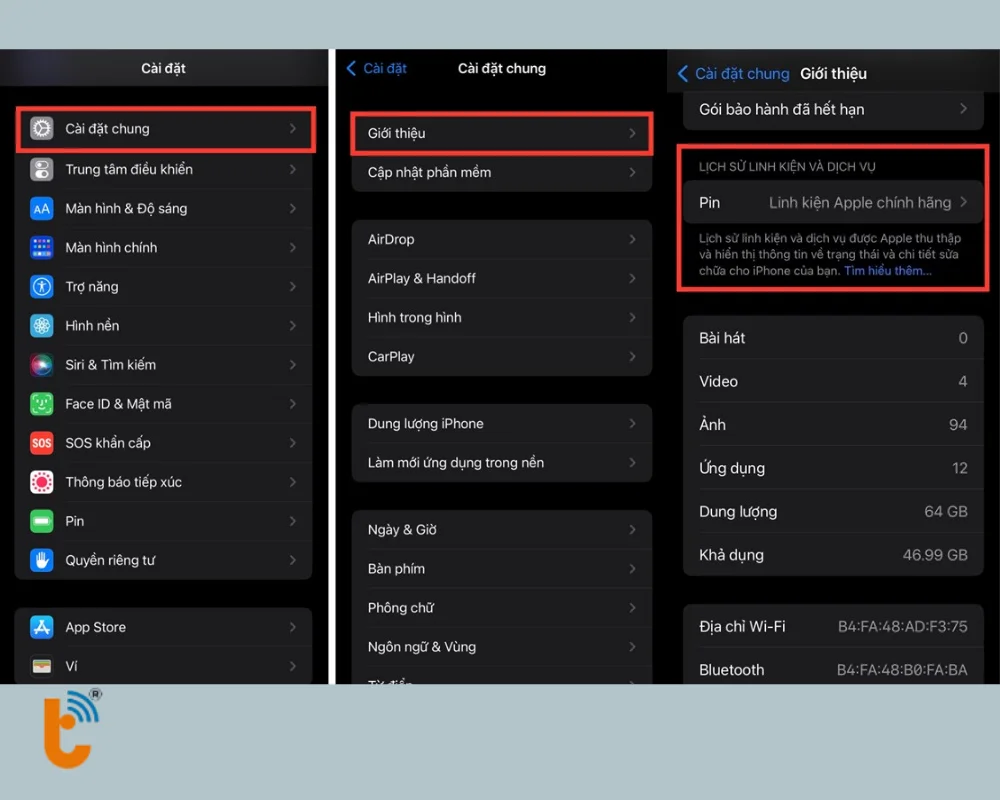Tap the Siri & Tìm kiếm icon
This screenshot has height=800, width=1000.
coord(41,365)
